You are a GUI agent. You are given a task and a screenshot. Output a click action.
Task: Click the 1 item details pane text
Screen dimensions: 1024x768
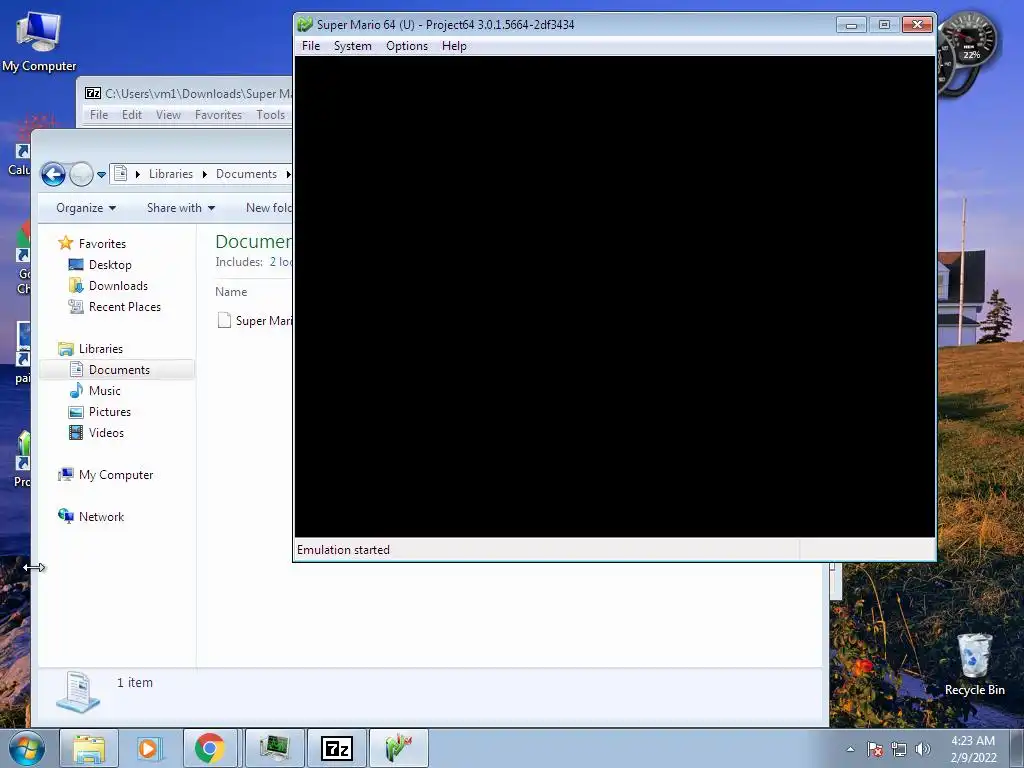135,682
